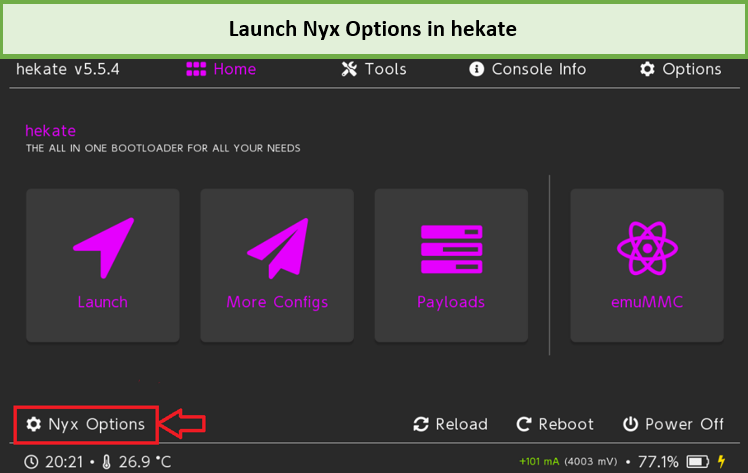The image size is (748, 473).
Task: Open More Configs paper plane icon
Action: [278, 248]
